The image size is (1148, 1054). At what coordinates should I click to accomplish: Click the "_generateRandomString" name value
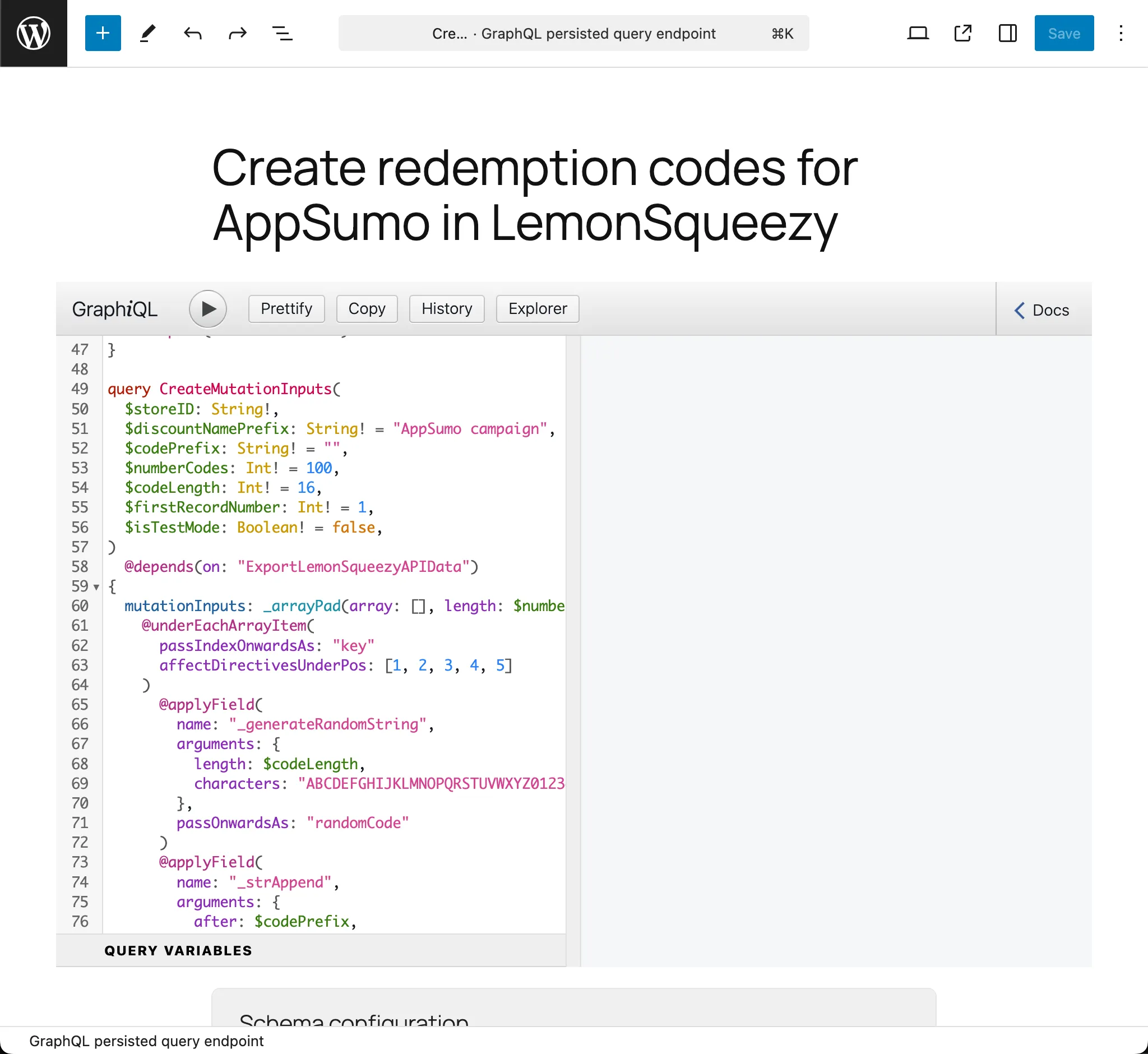(328, 724)
